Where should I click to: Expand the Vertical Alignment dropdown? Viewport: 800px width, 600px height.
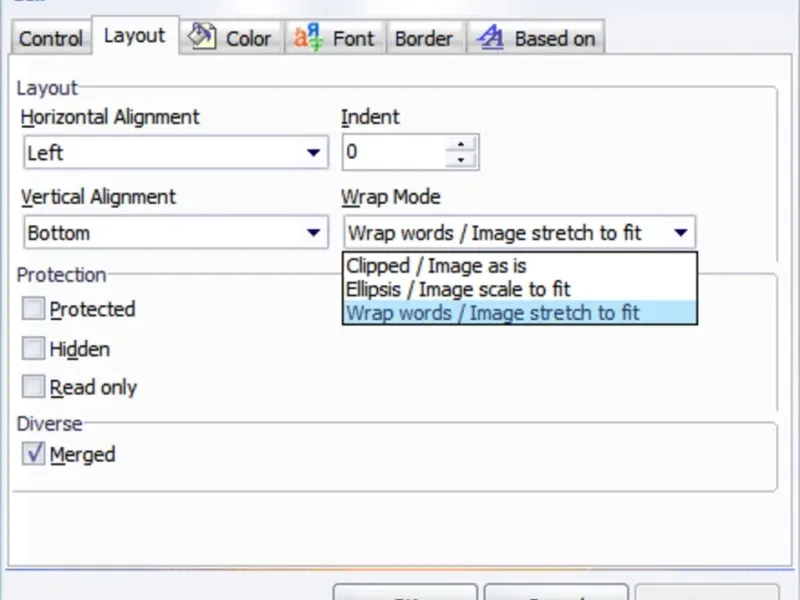(x=314, y=233)
